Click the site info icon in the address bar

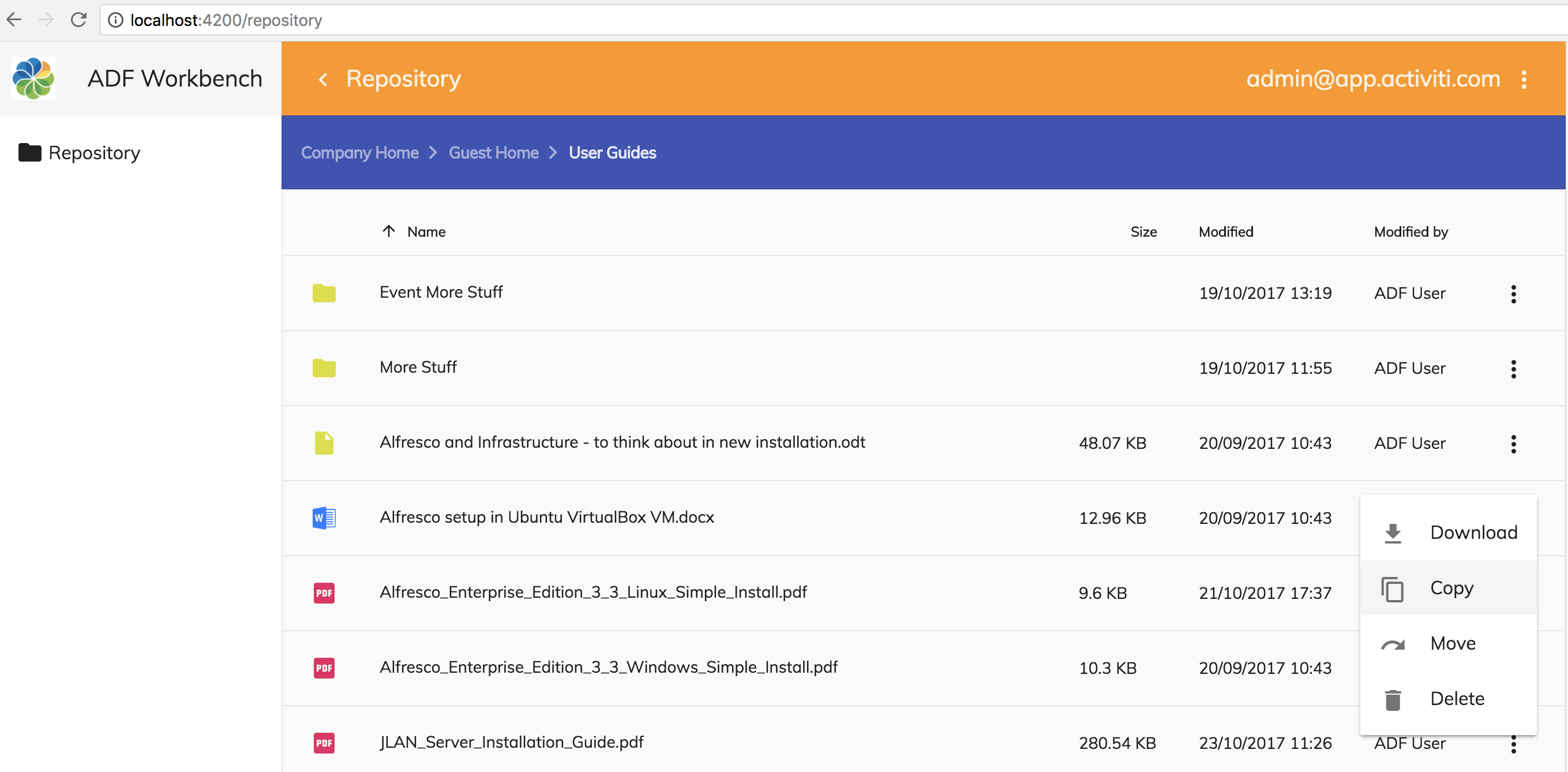[x=115, y=20]
